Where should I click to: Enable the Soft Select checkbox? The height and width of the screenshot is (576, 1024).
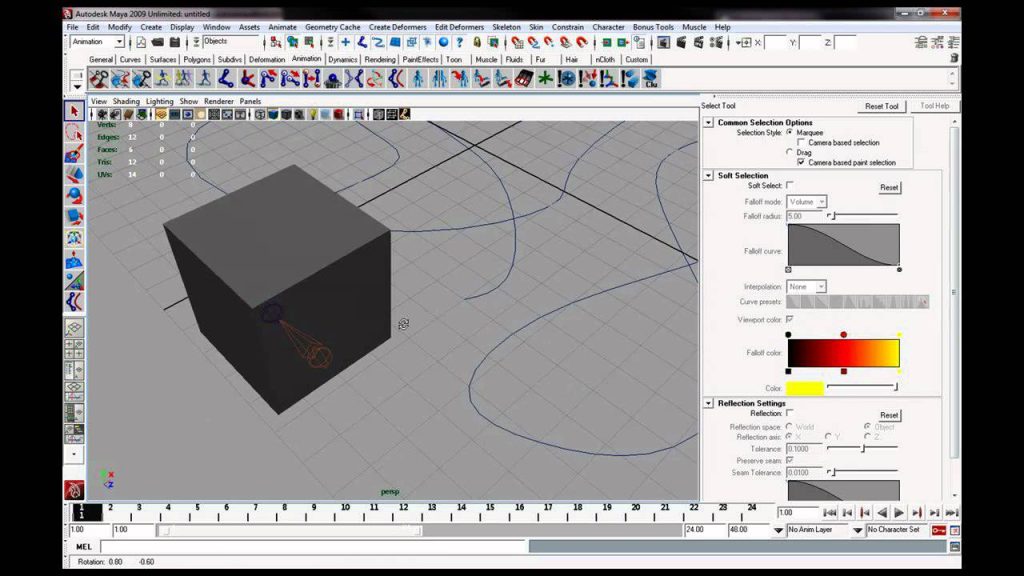(790, 185)
